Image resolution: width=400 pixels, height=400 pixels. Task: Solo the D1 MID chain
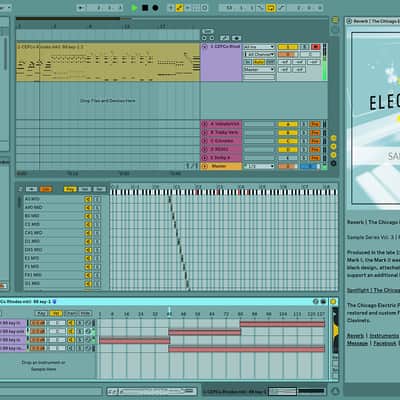click(97, 241)
